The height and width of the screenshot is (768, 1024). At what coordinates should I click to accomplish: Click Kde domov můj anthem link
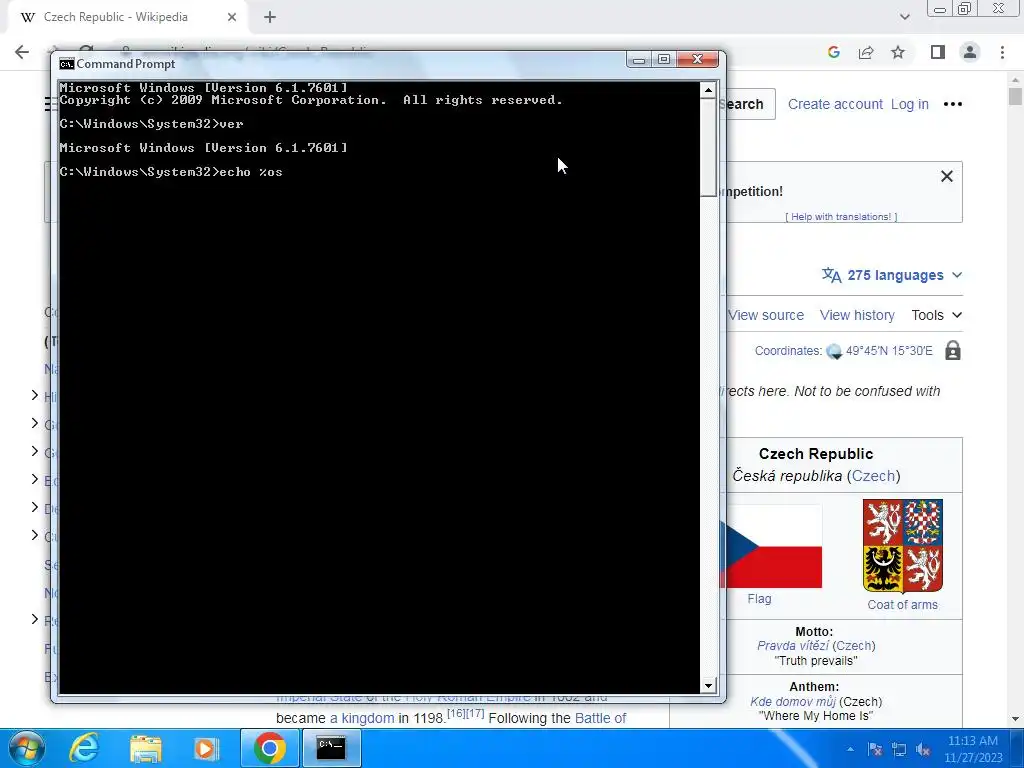point(793,701)
